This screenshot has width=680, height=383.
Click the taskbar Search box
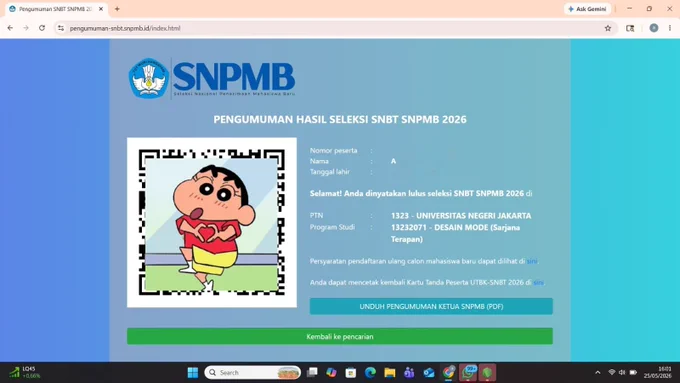tap(252, 373)
